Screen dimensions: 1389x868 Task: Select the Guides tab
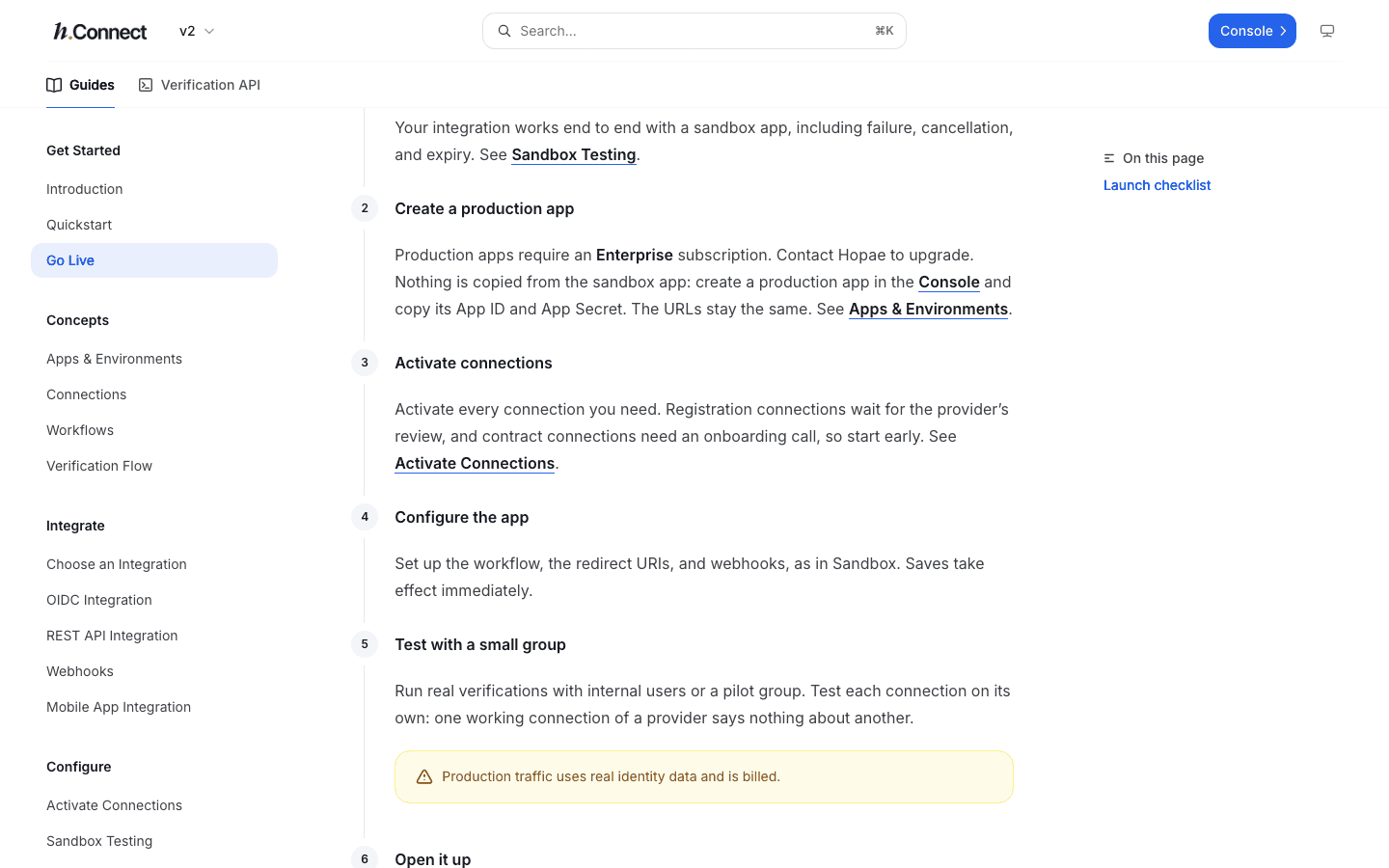[81, 85]
